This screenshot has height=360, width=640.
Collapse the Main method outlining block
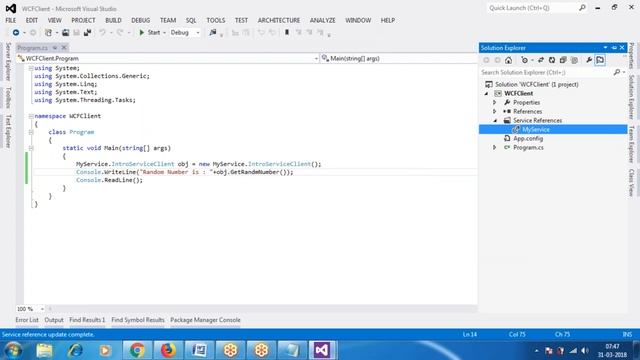coord(31,148)
